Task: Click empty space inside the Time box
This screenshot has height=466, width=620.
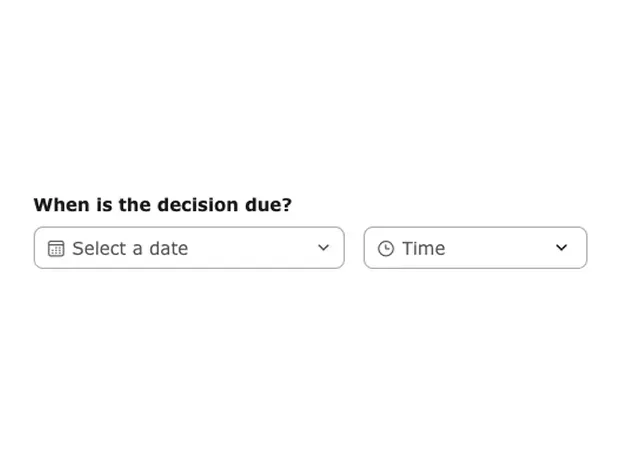Action: pos(500,248)
